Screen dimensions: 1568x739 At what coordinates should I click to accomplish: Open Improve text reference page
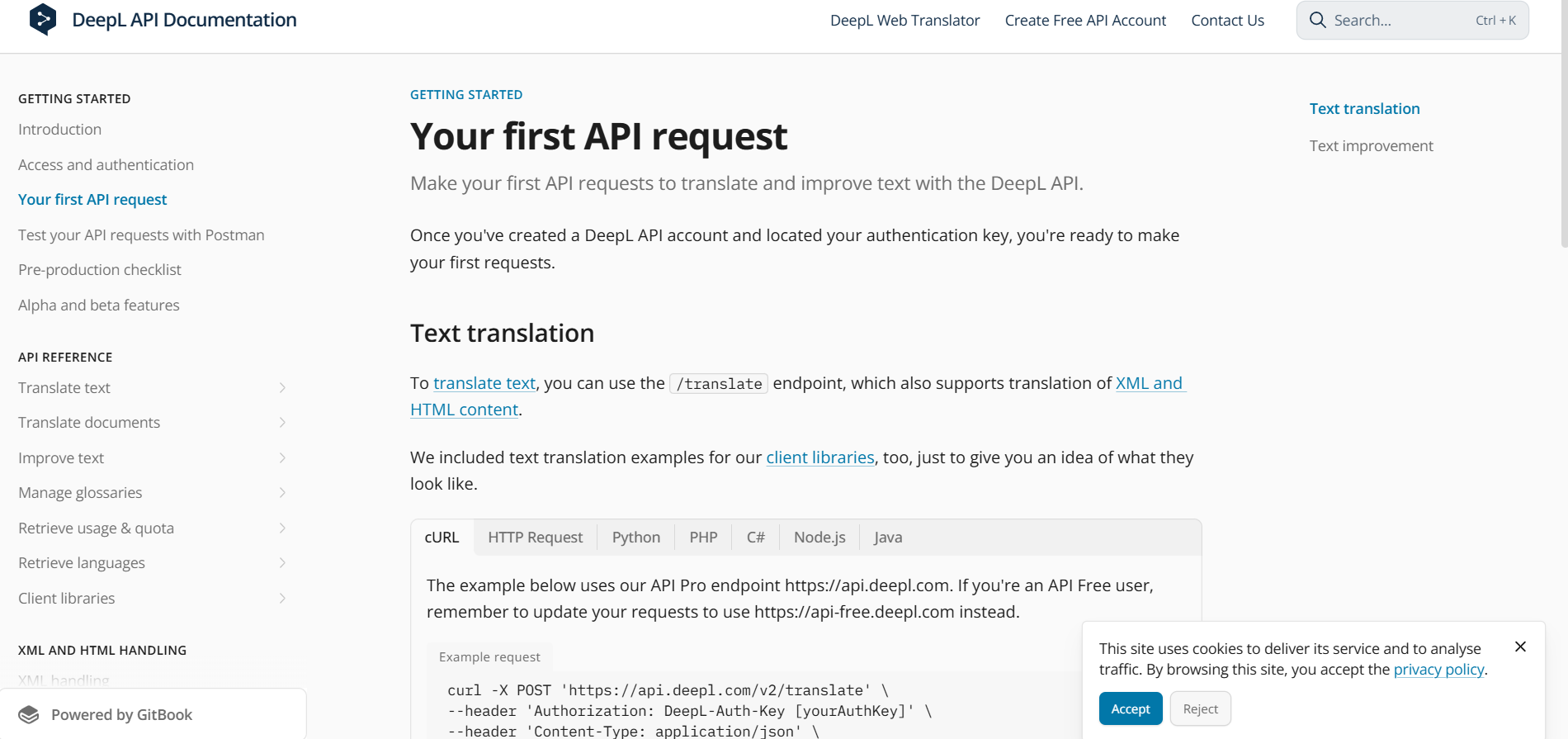pos(61,458)
